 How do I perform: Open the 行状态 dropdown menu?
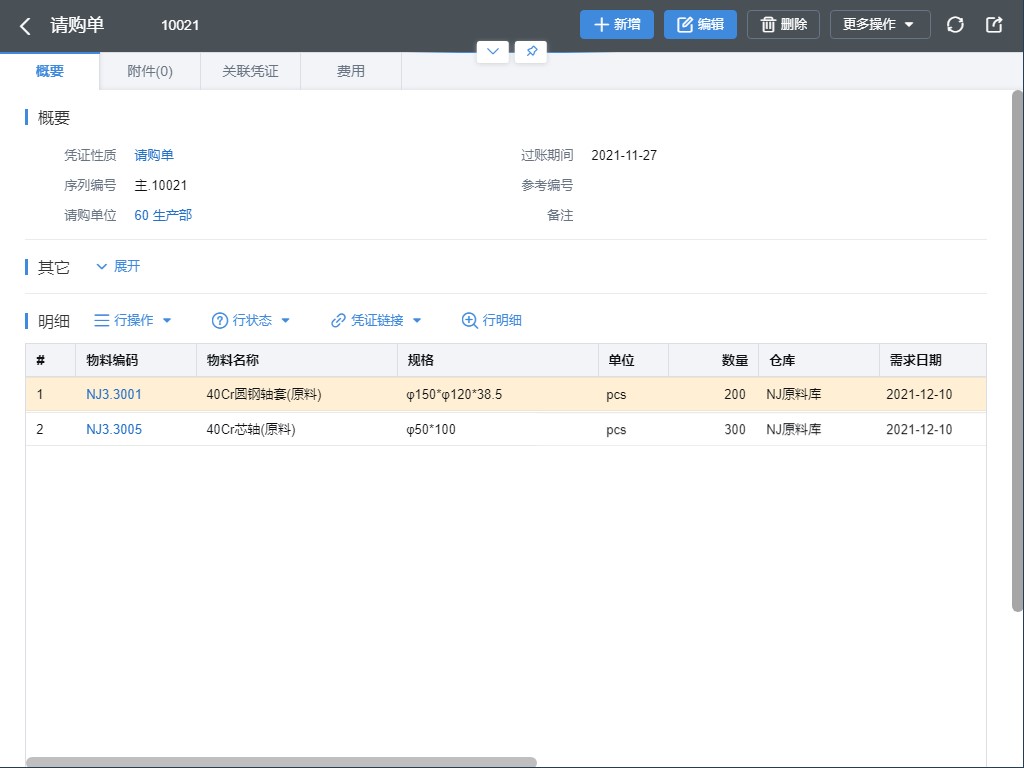pyautogui.click(x=251, y=321)
